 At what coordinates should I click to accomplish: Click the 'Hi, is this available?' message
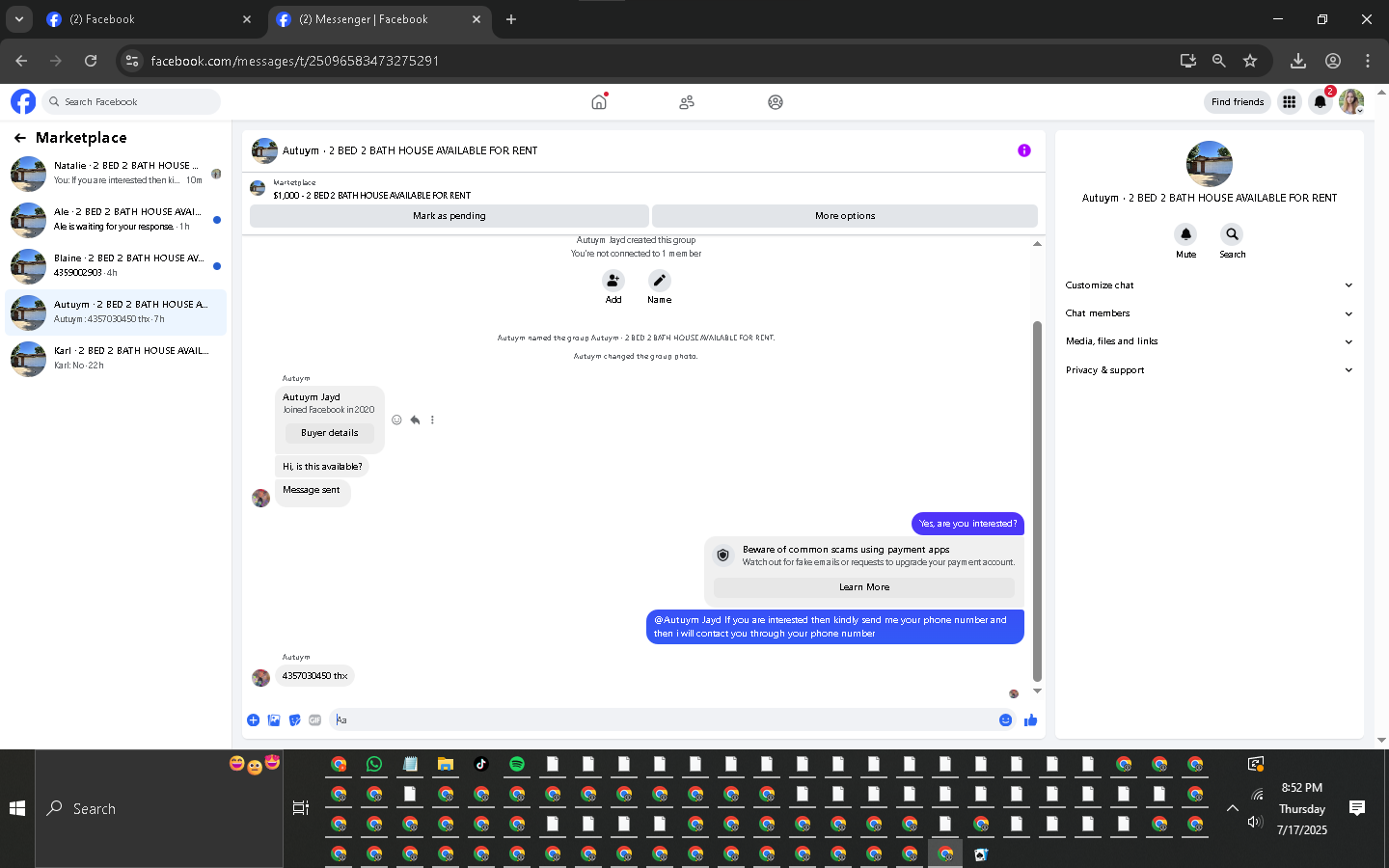coord(322,467)
